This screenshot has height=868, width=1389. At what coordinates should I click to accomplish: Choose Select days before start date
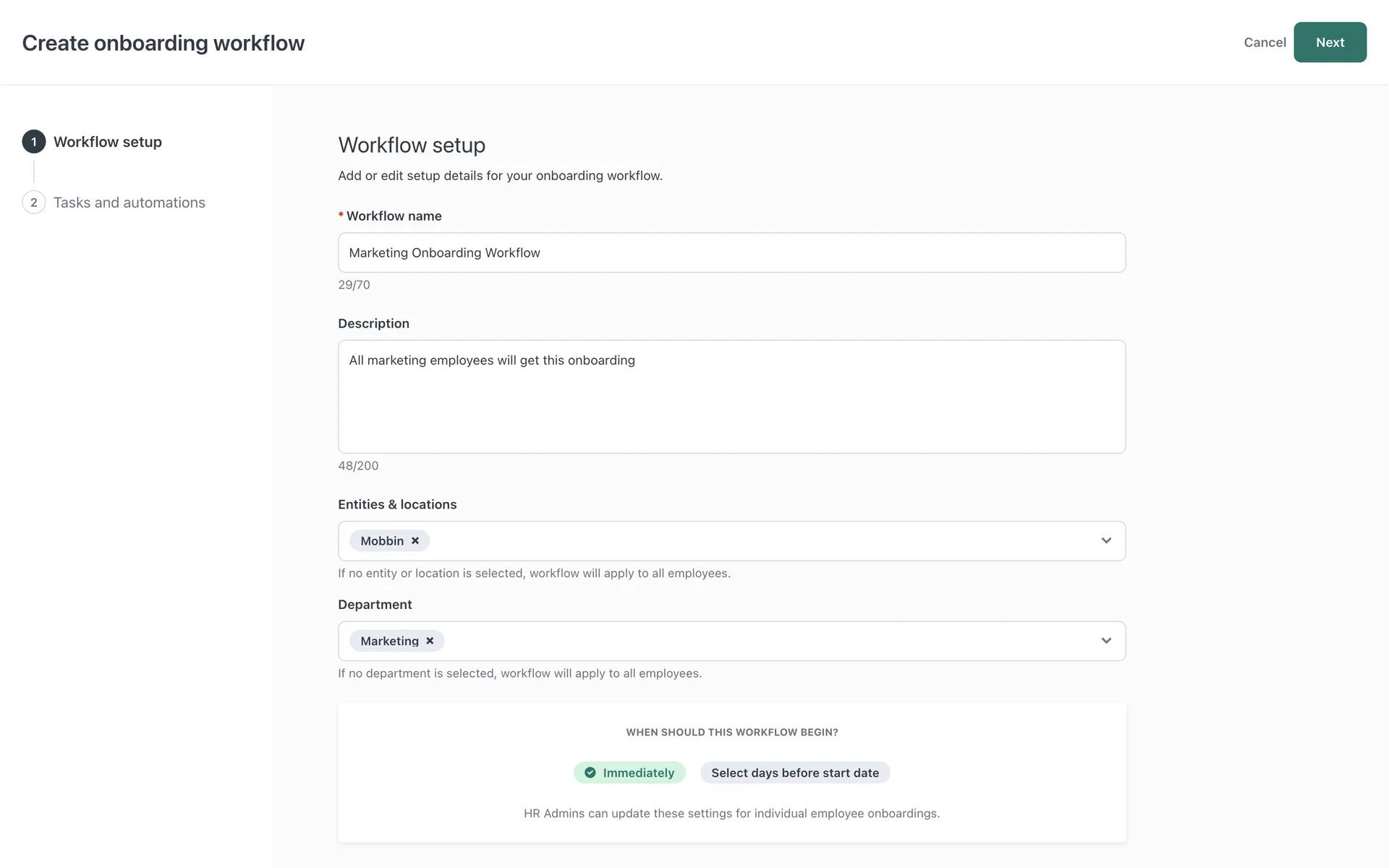(x=794, y=773)
